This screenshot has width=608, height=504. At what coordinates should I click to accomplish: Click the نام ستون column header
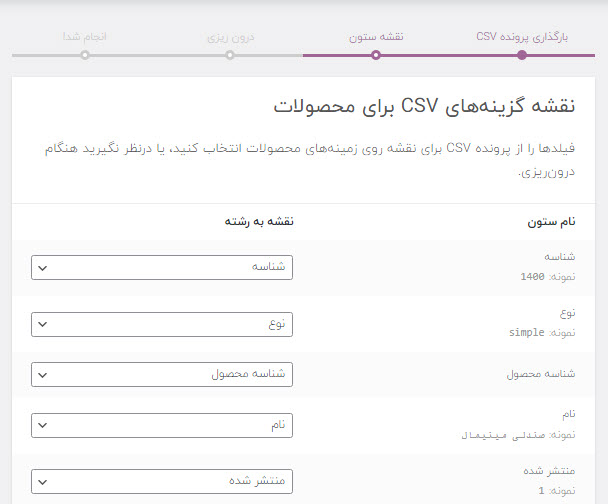click(551, 222)
